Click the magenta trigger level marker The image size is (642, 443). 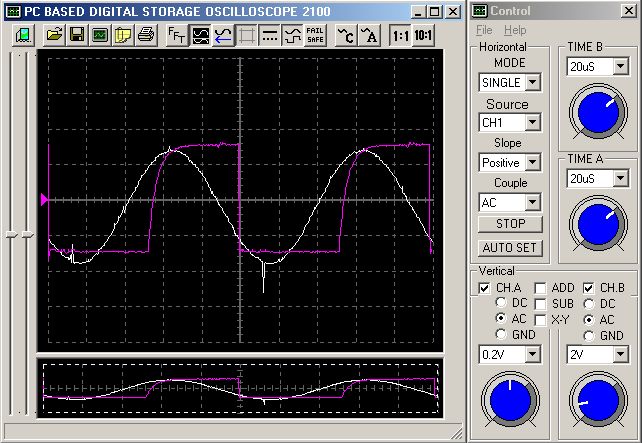pos(44,200)
